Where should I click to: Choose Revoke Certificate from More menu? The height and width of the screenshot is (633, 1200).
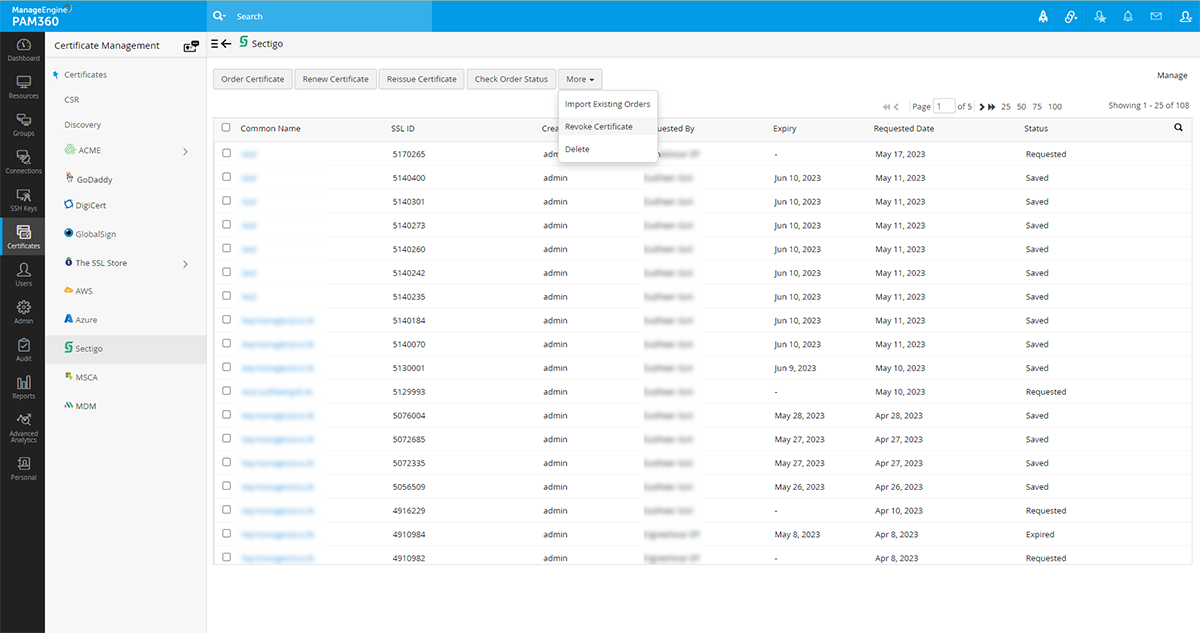coord(598,127)
